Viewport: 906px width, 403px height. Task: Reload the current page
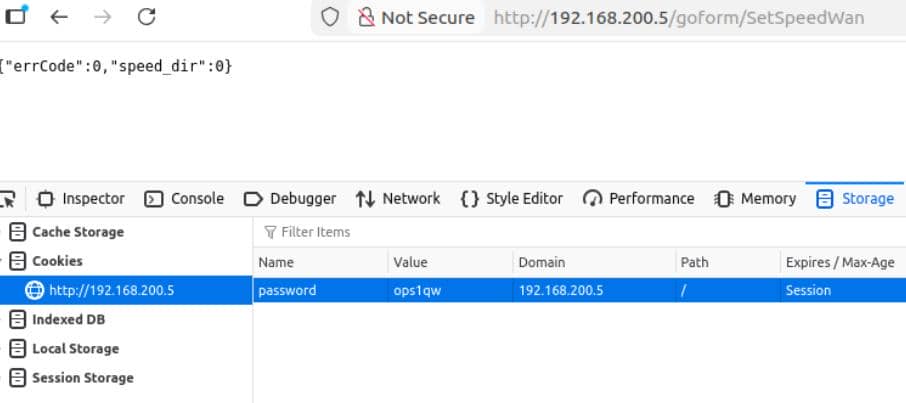click(x=147, y=17)
